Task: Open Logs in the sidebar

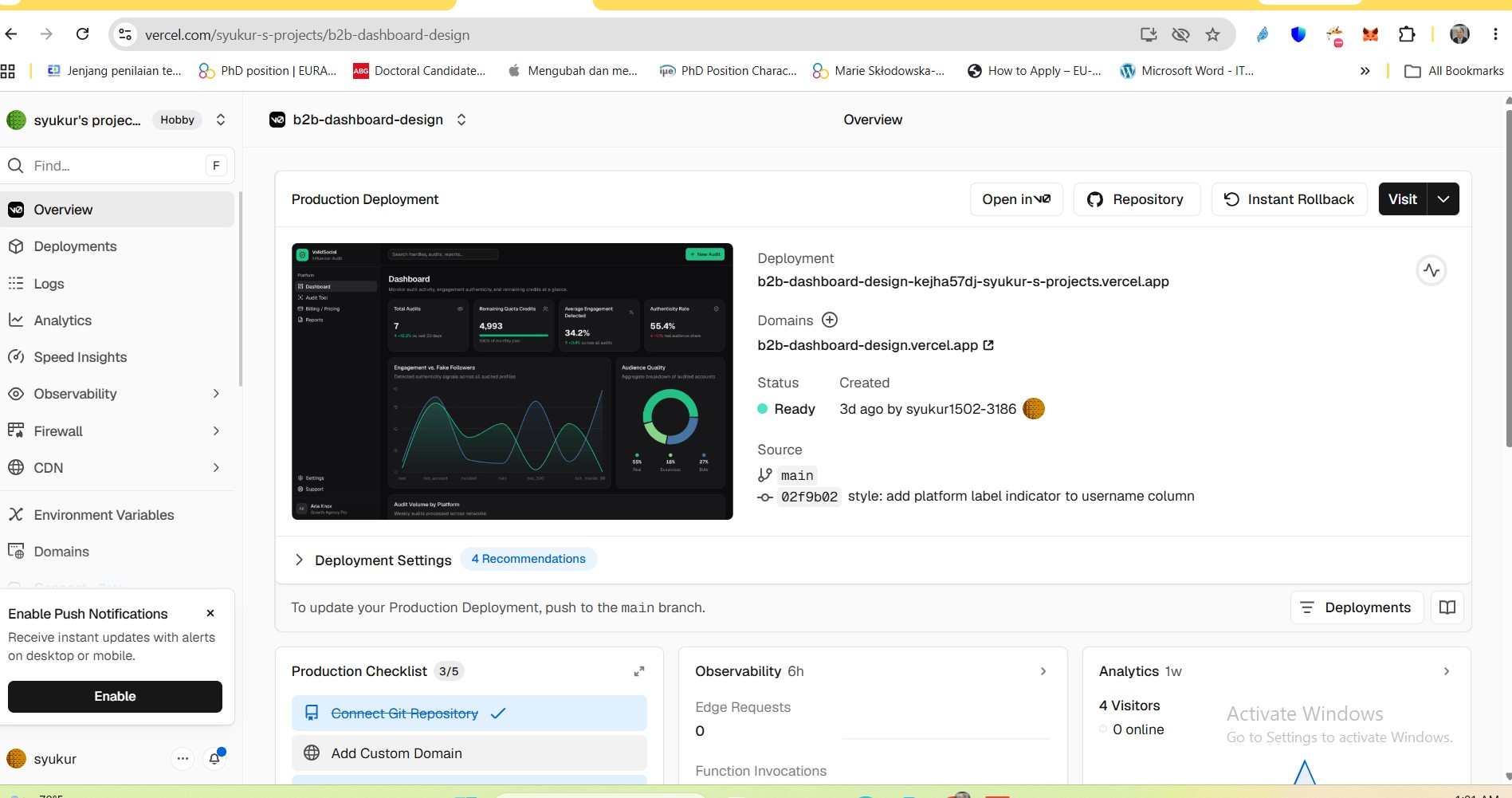Action: (118, 284)
